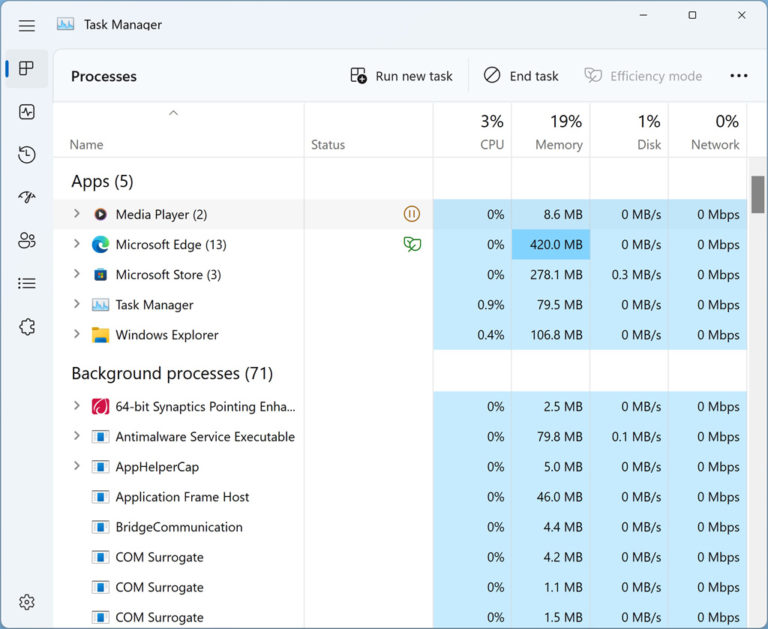
Task: Open the Performance page icon
Action: point(27,112)
